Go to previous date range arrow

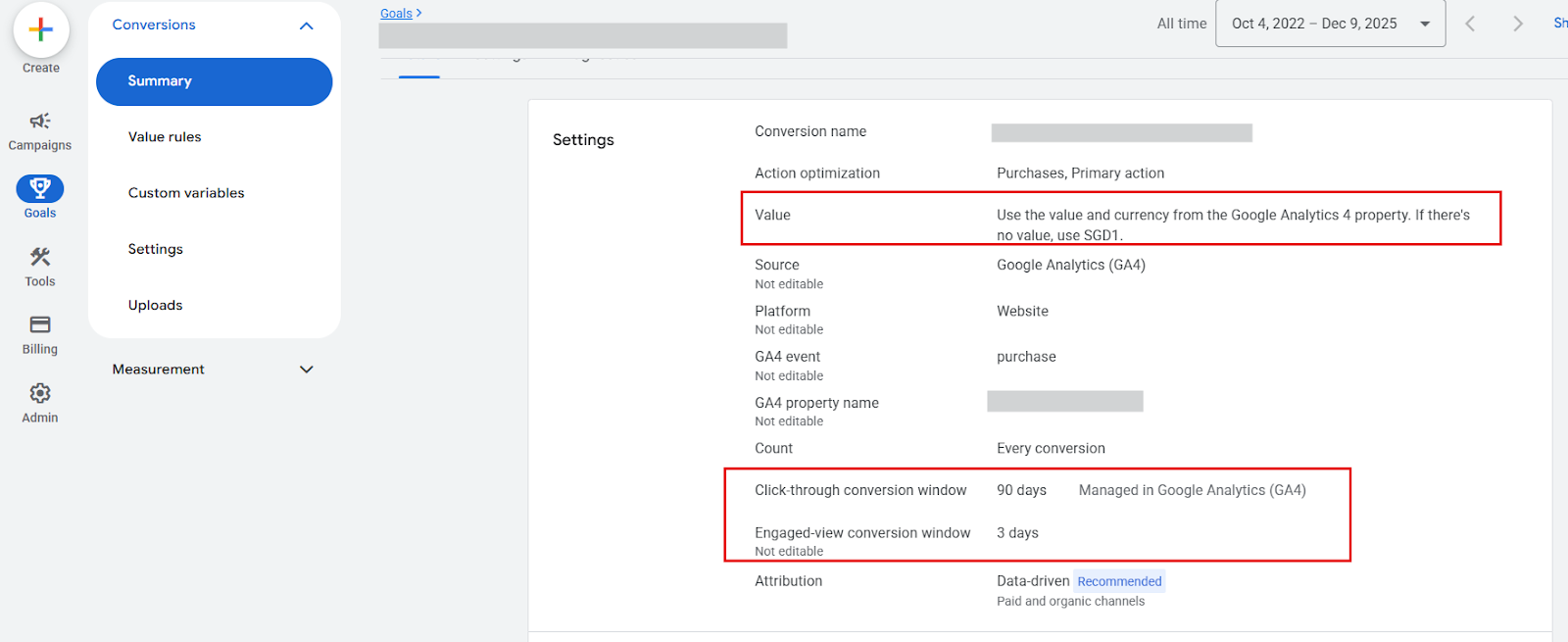click(x=1470, y=24)
